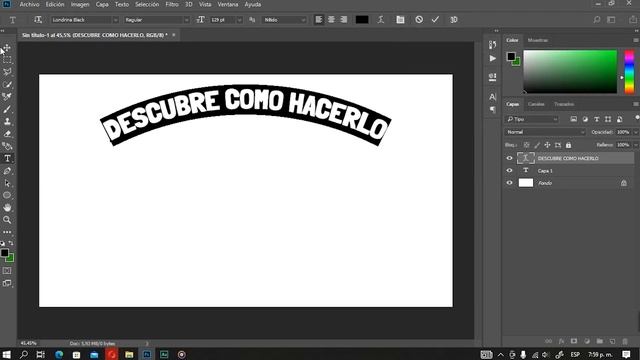Viewport: 640px width, 360px height.
Task: Click the hue spectrum slider
Action: (629, 71)
